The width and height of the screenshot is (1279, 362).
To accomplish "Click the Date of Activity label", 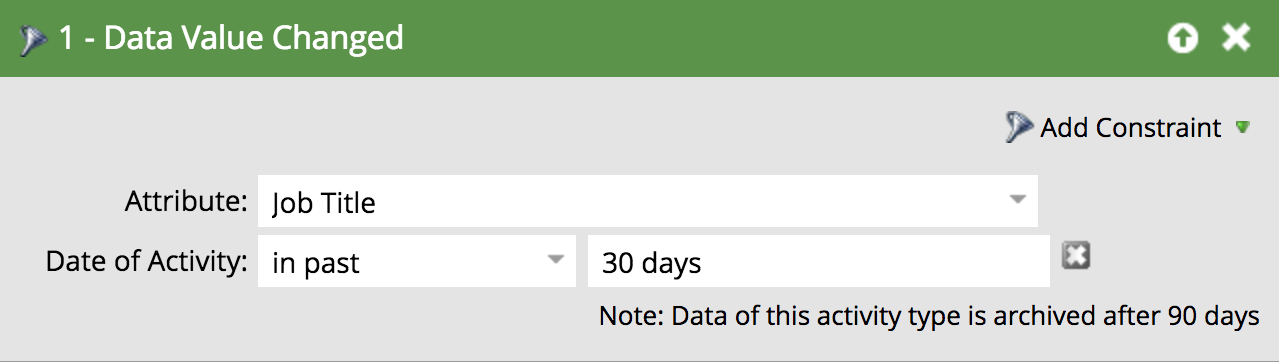I will (x=147, y=262).
